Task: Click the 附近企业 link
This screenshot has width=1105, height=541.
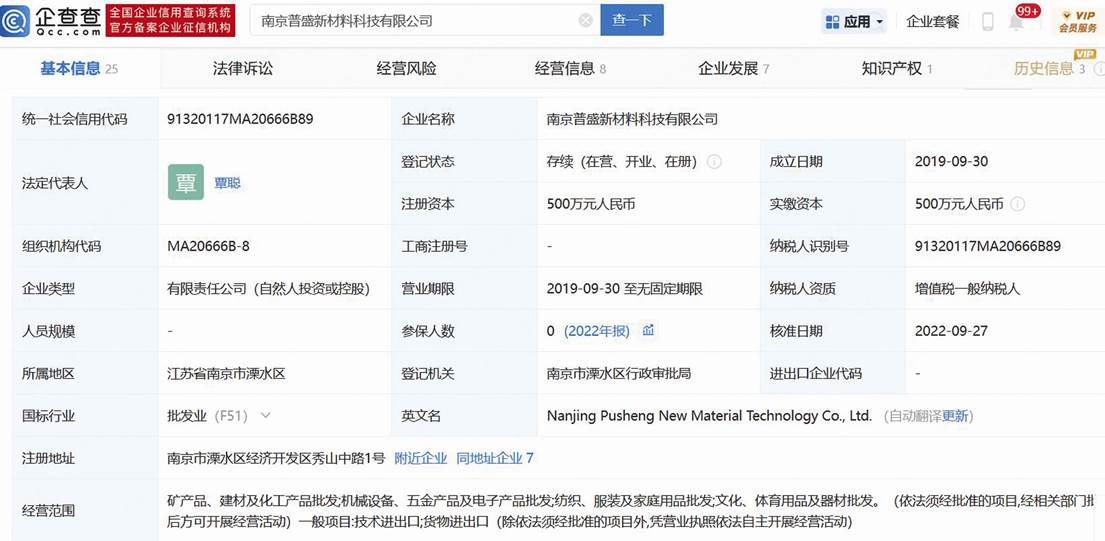Action: coord(421,458)
